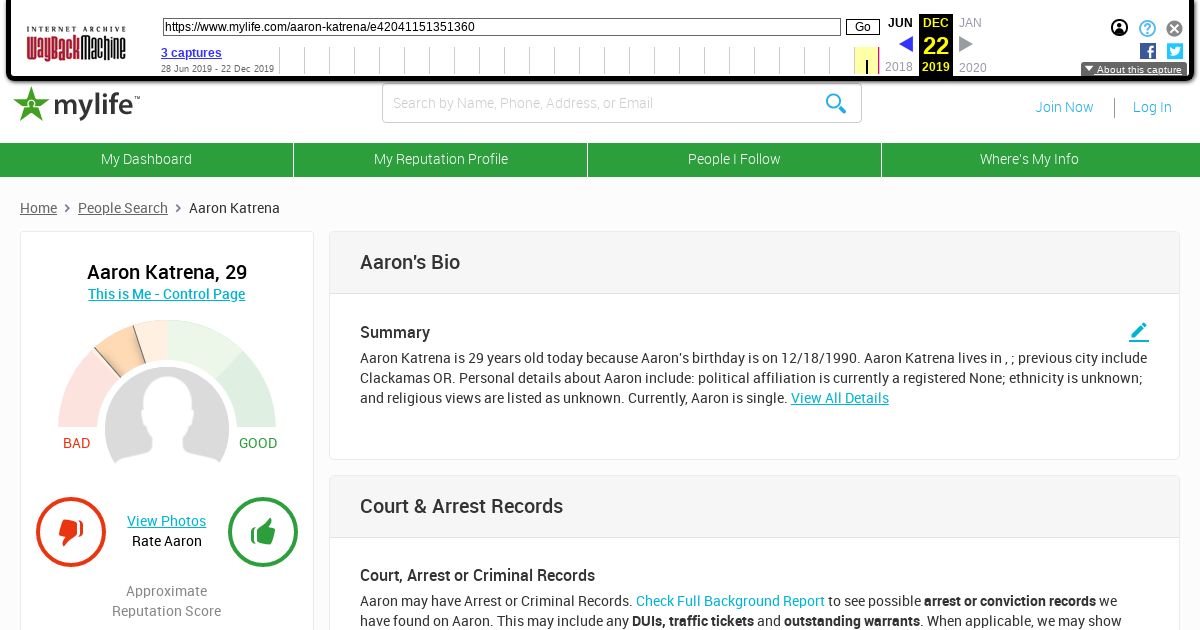Click the Wayback URL input field
The height and width of the screenshot is (630, 1200).
click(x=501, y=27)
